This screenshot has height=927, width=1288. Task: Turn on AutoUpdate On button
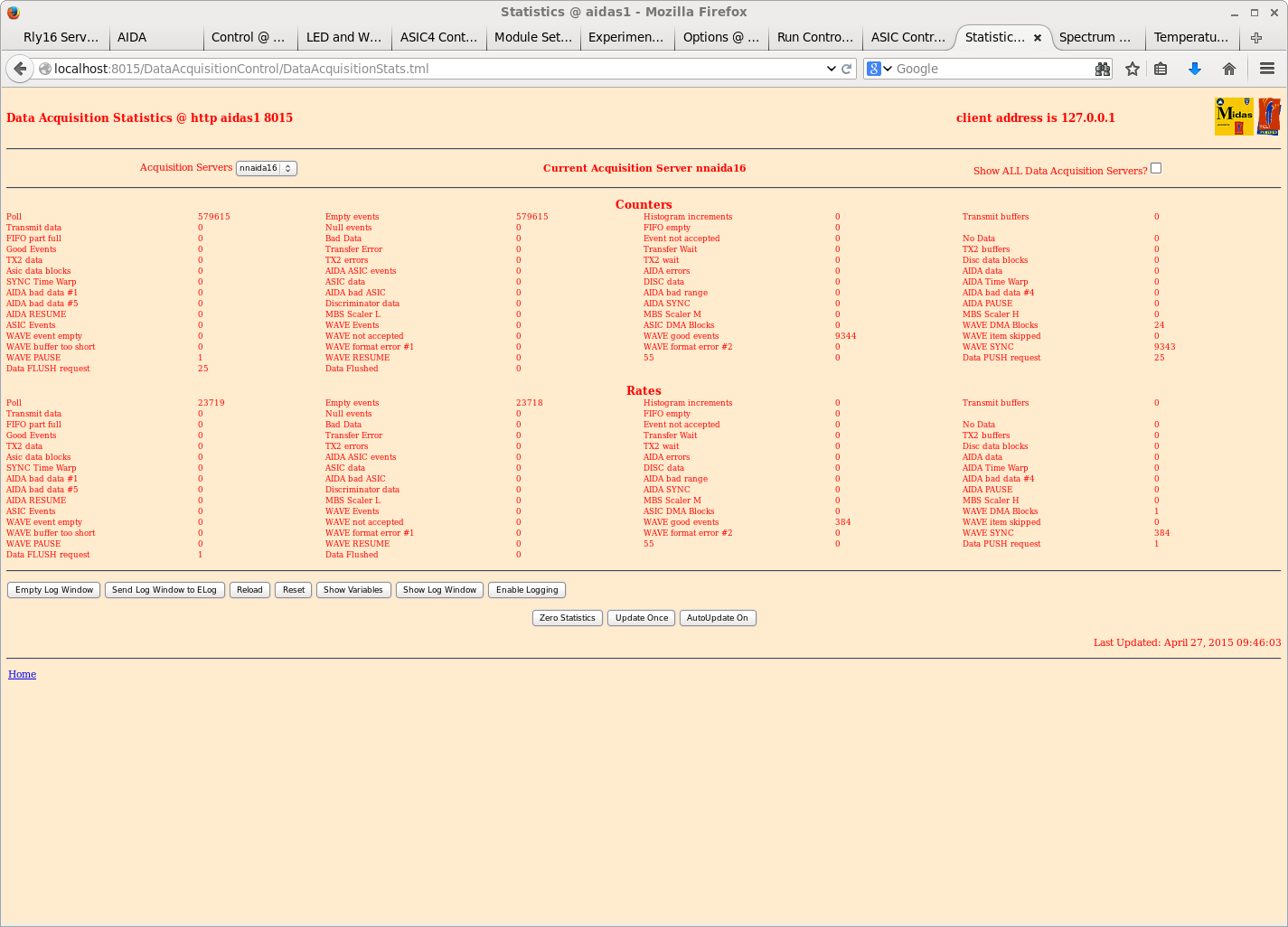click(x=718, y=618)
